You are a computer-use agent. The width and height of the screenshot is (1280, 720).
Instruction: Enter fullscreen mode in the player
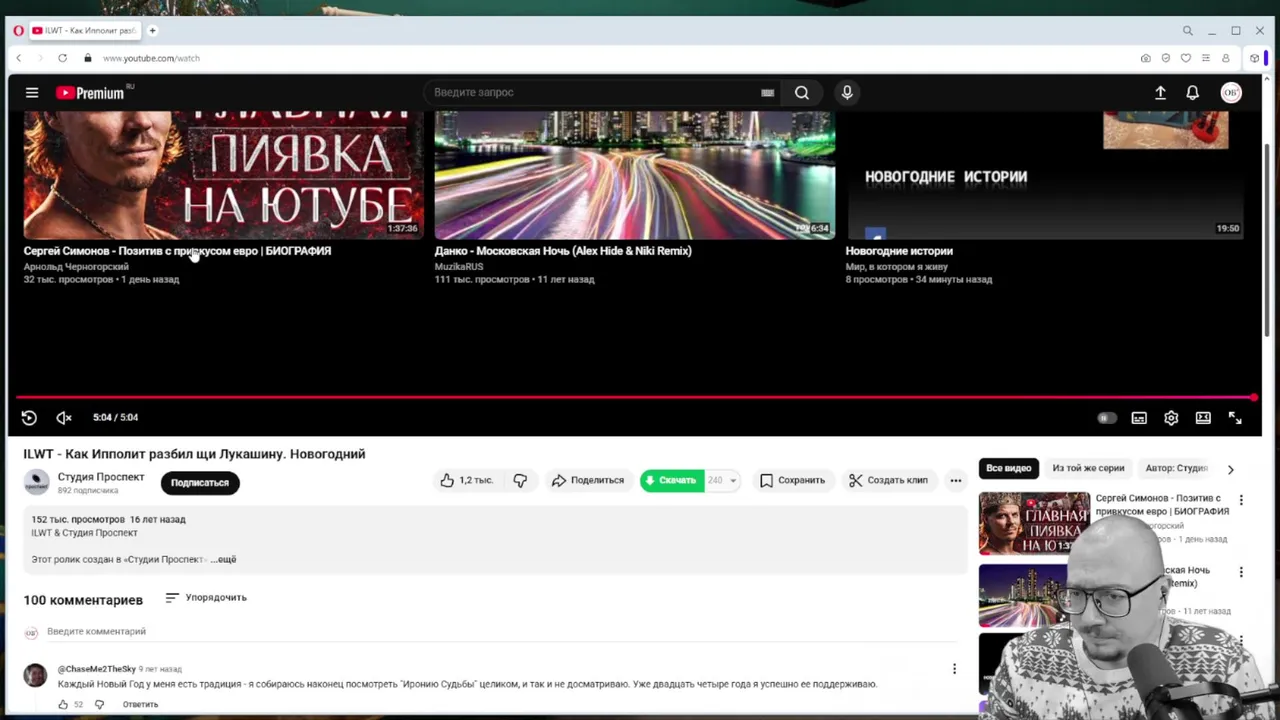pos(1235,418)
